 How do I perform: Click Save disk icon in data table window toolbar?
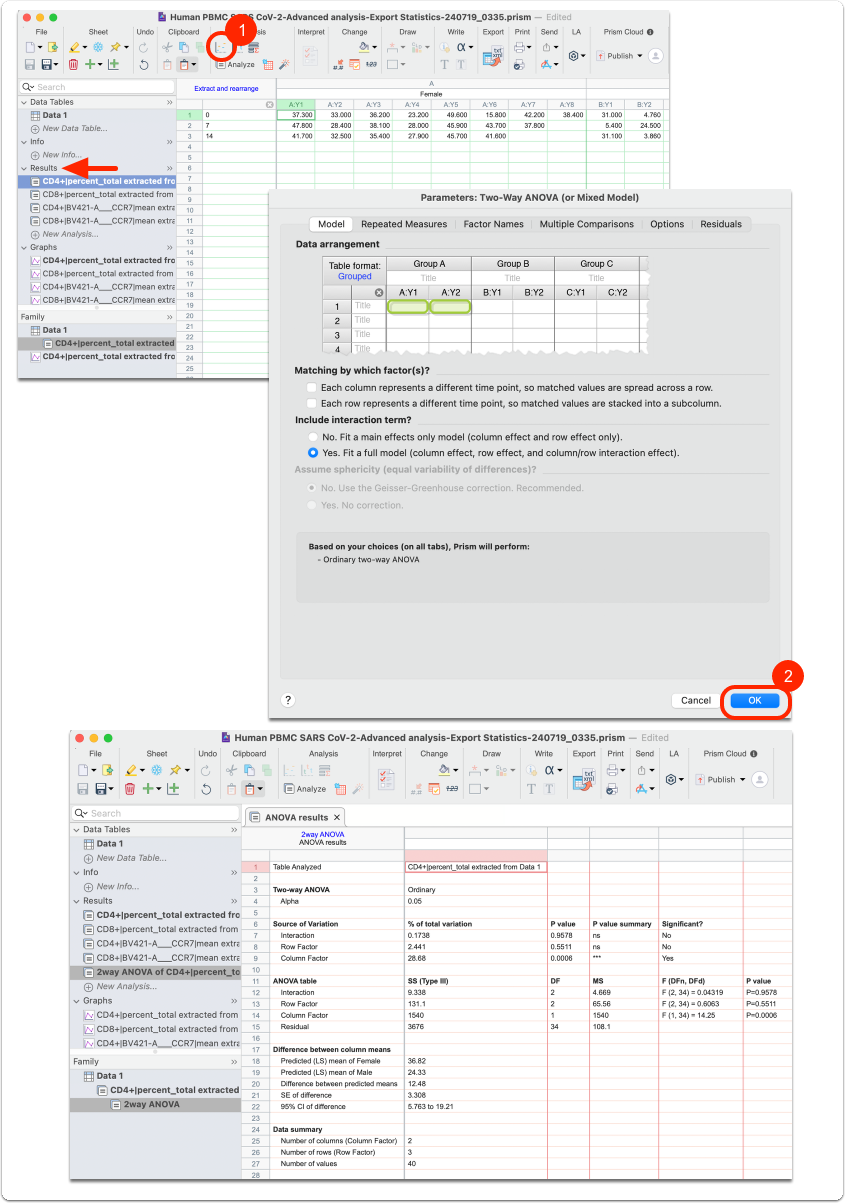[x=30, y=65]
